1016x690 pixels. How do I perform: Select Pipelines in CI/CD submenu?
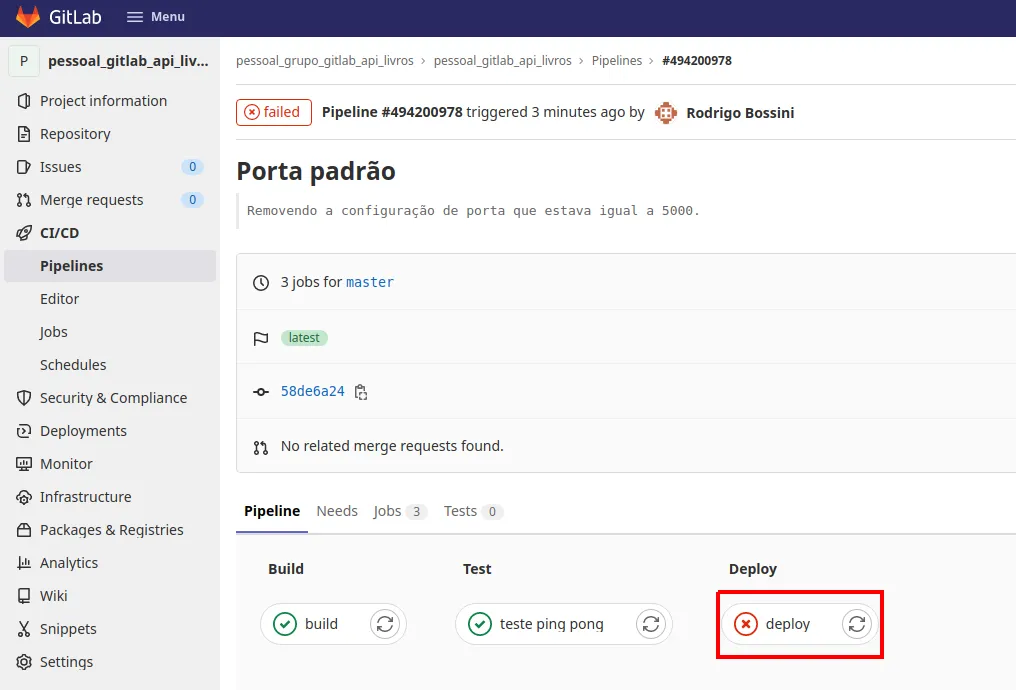(x=110, y=266)
